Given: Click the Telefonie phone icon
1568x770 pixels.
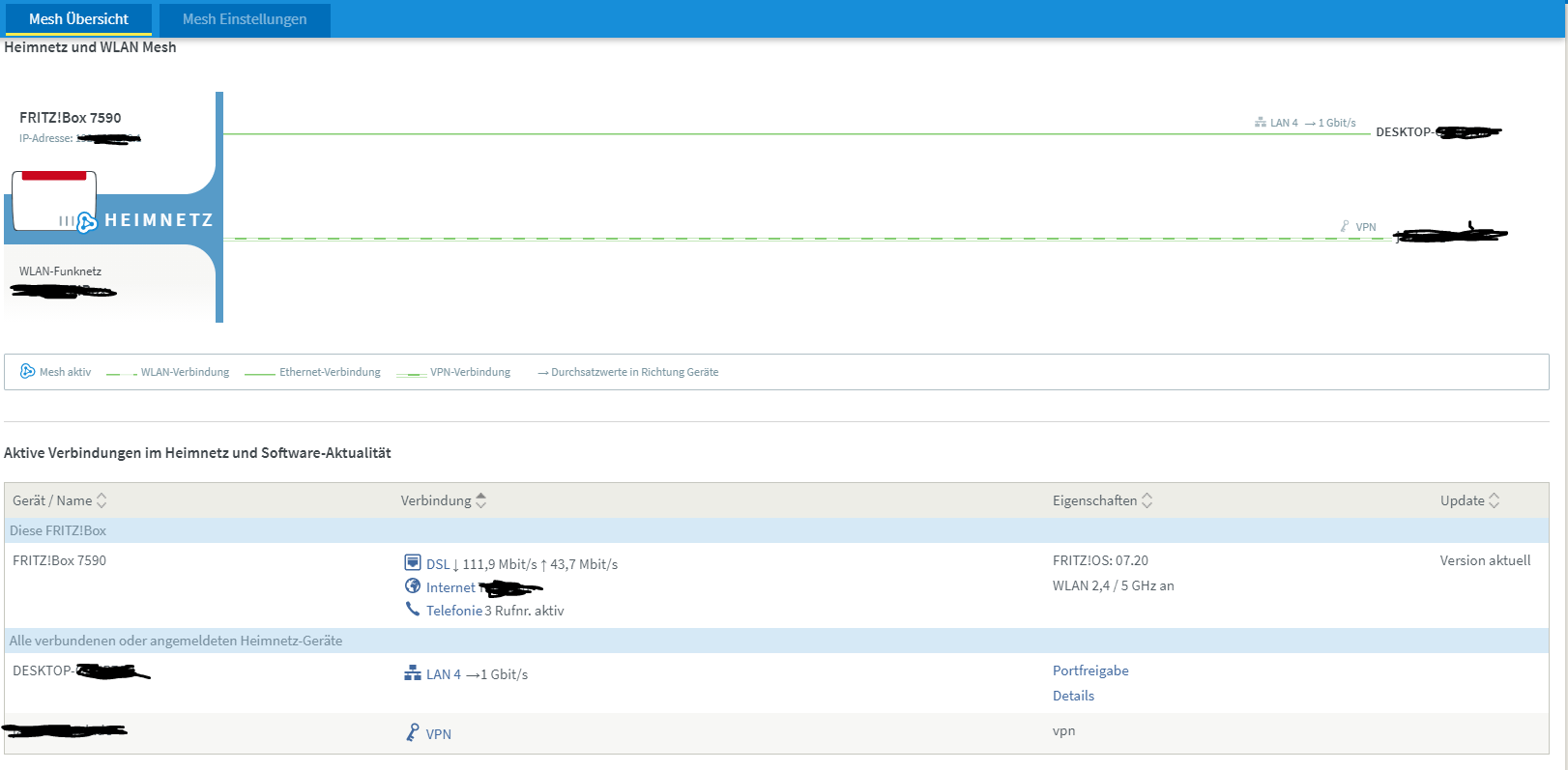Looking at the screenshot, I should (x=413, y=609).
